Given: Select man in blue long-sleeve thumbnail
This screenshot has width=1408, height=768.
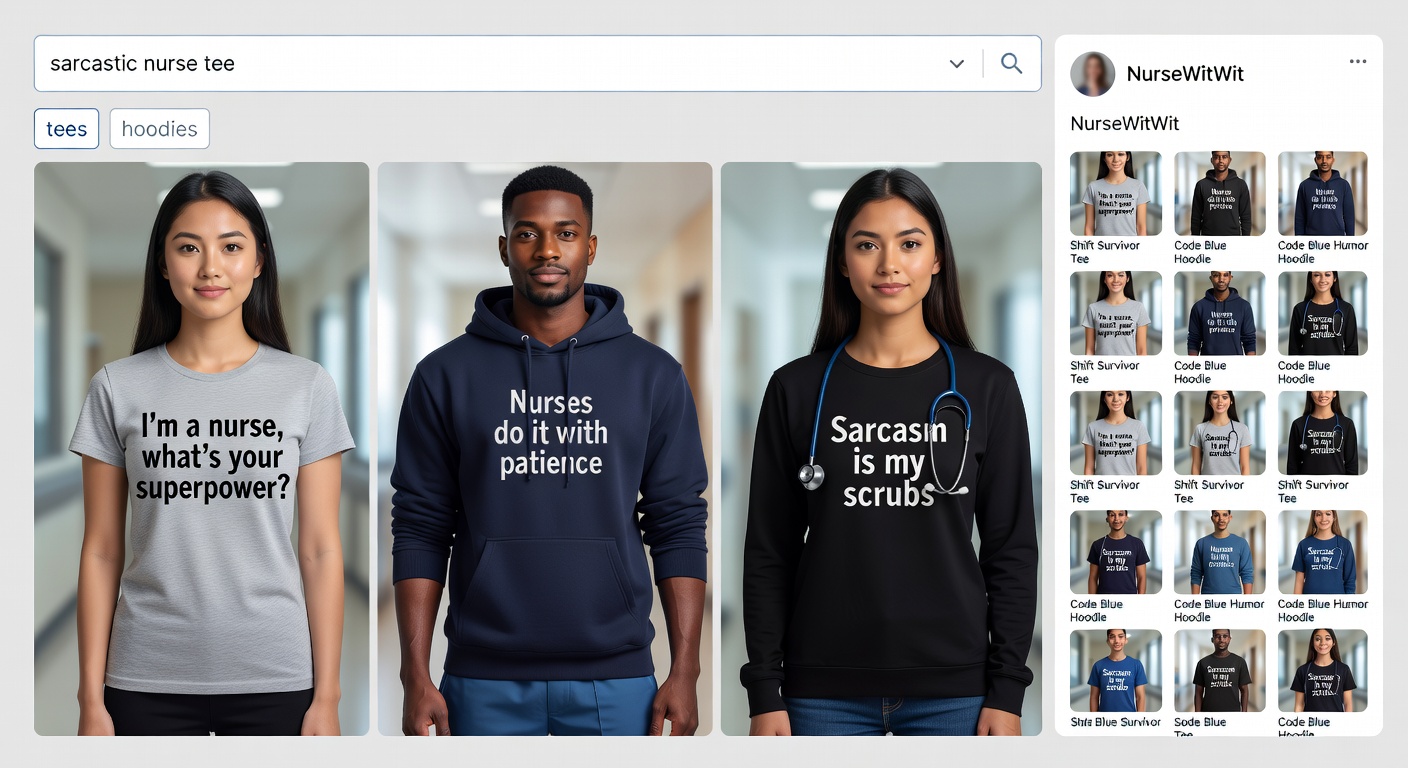Looking at the screenshot, I should pyautogui.click(x=1219, y=552).
